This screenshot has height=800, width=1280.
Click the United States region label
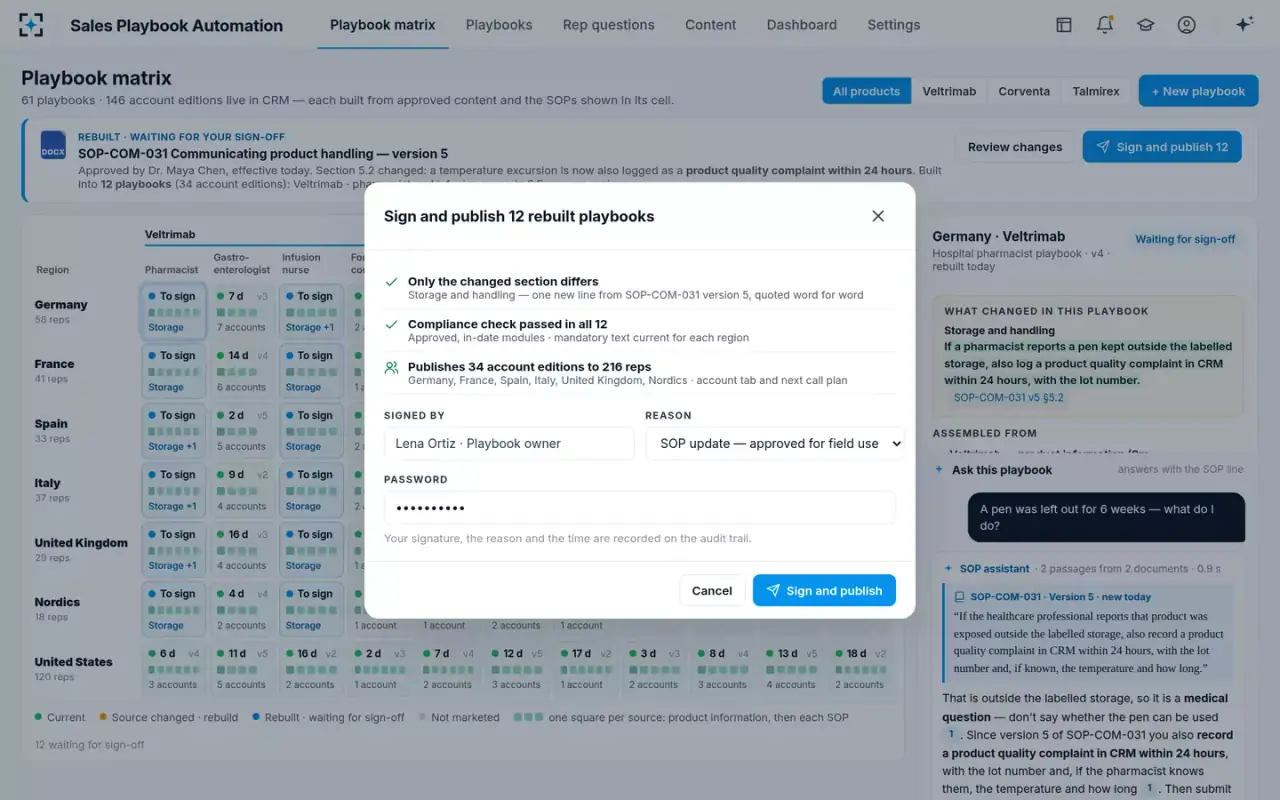click(x=73, y=662)
